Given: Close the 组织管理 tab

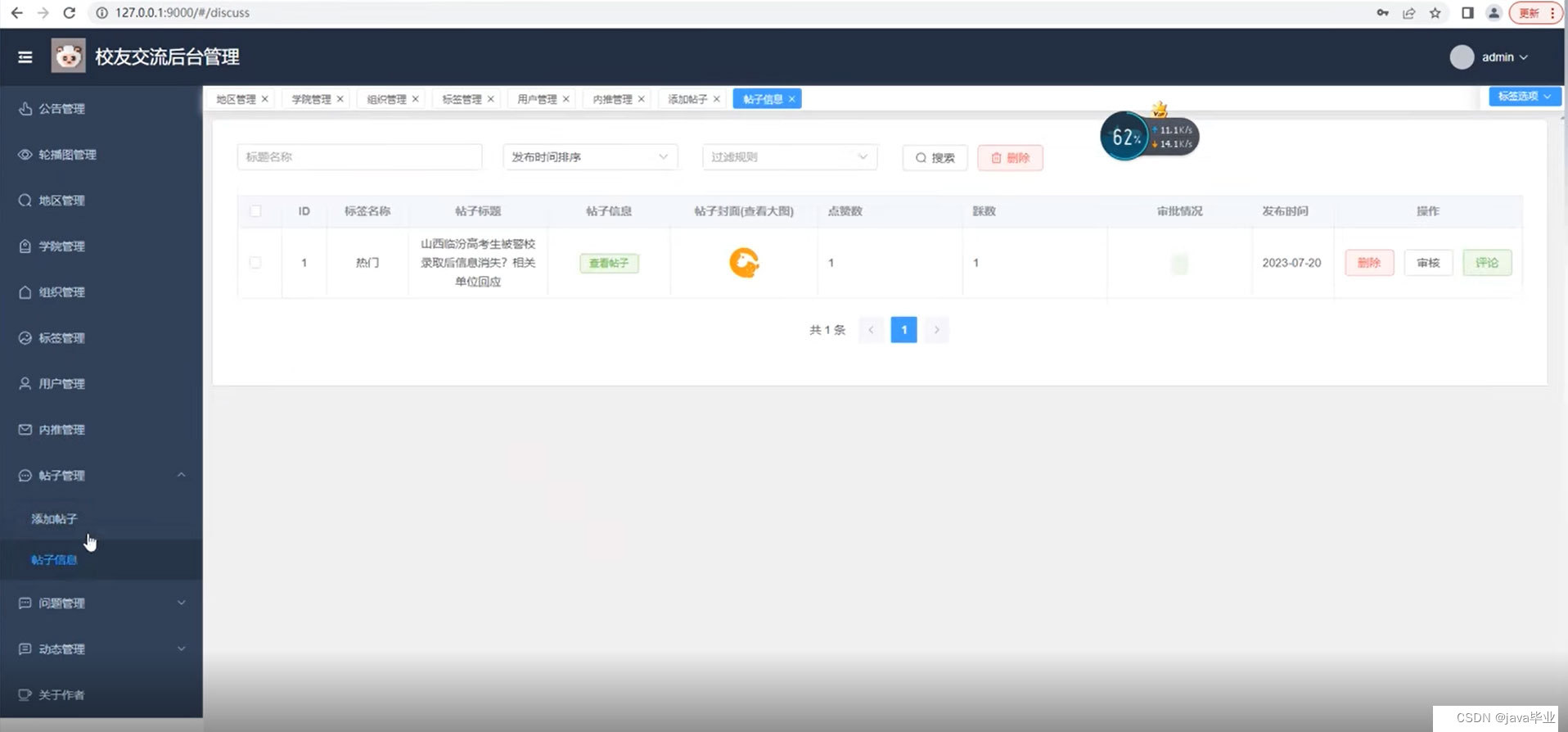Looking at the screenshot, I should point(415,99).
